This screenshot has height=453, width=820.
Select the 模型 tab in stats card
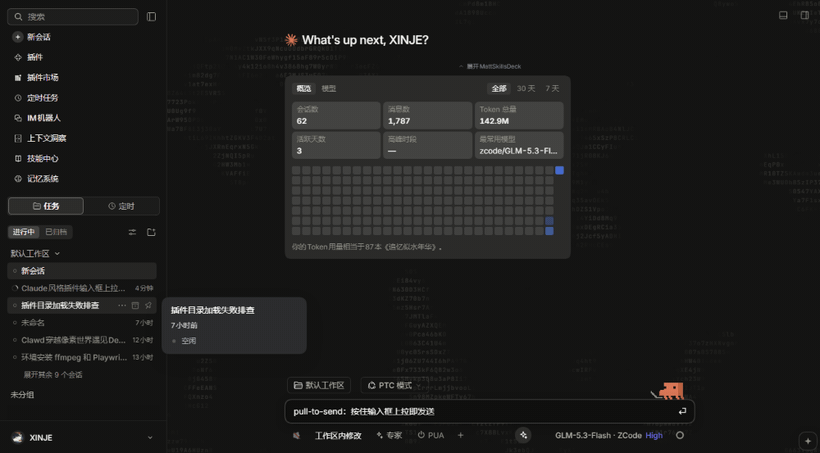(329, 88)
